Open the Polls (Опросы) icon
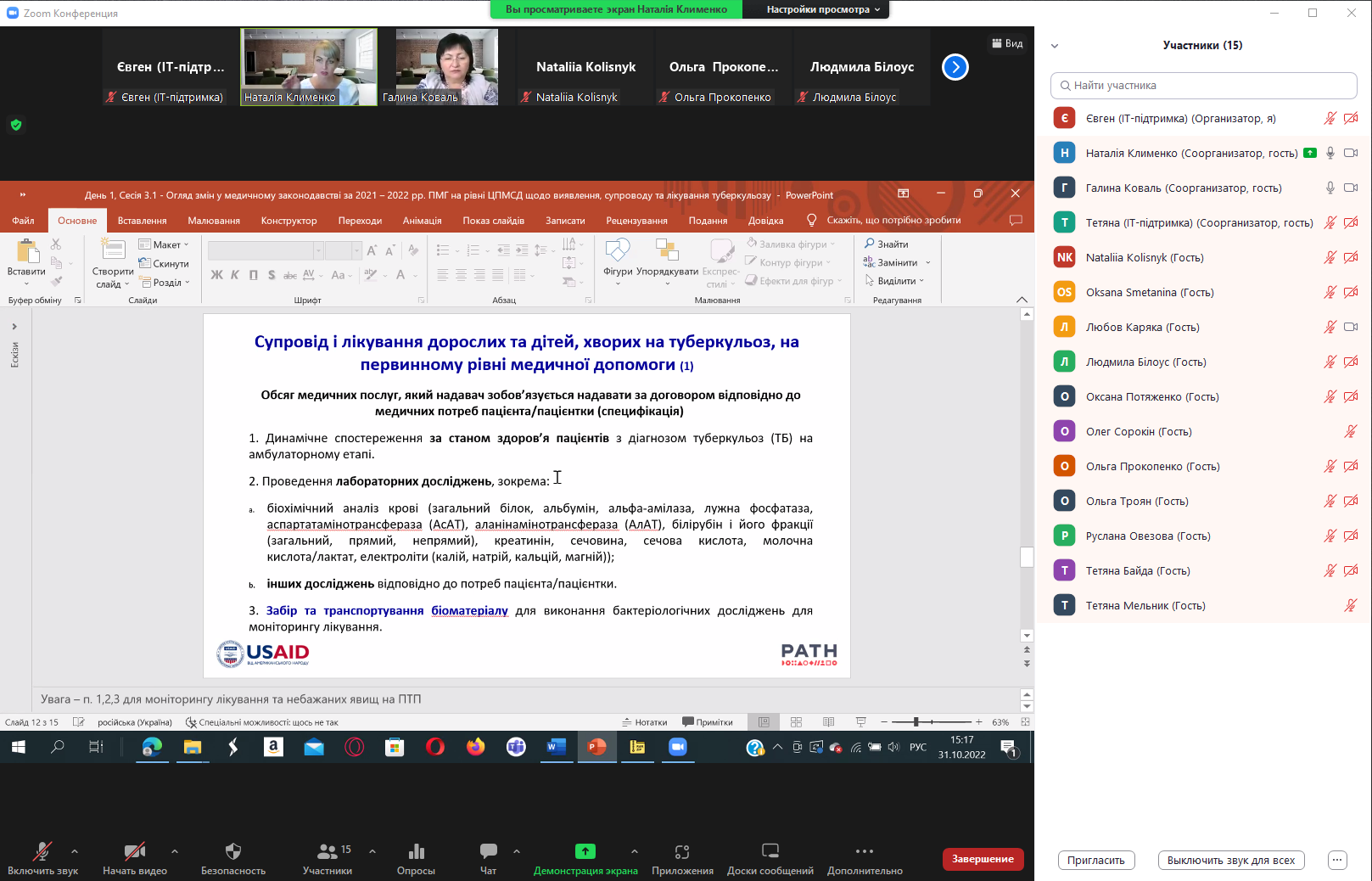The image size is (1372, 881). click(416, 851)
